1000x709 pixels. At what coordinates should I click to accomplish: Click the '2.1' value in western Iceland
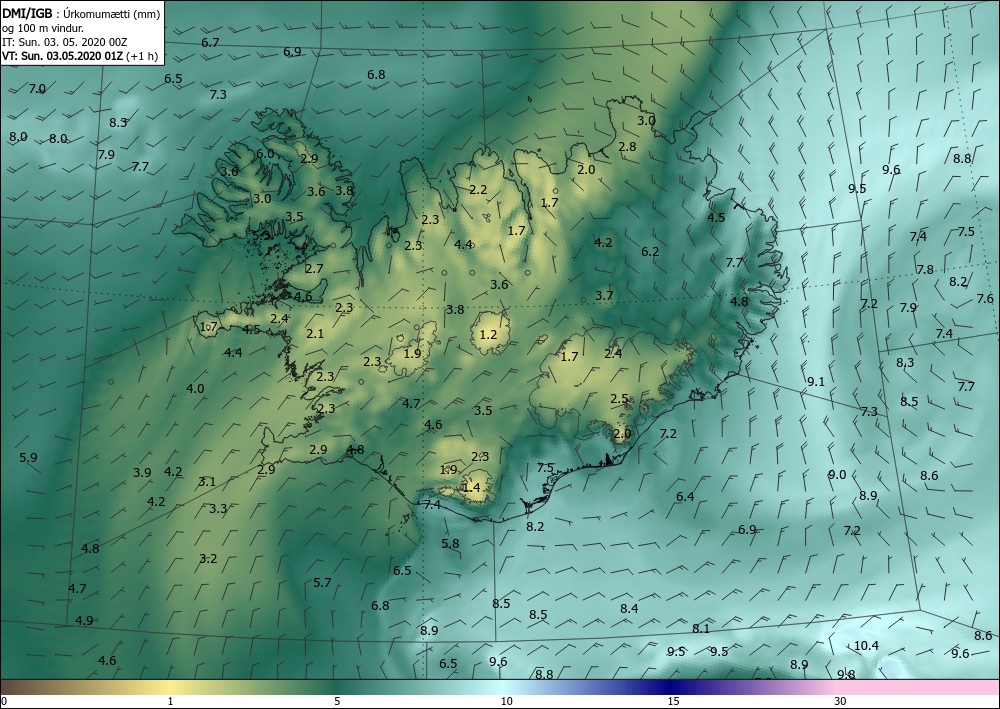(315, 333)
